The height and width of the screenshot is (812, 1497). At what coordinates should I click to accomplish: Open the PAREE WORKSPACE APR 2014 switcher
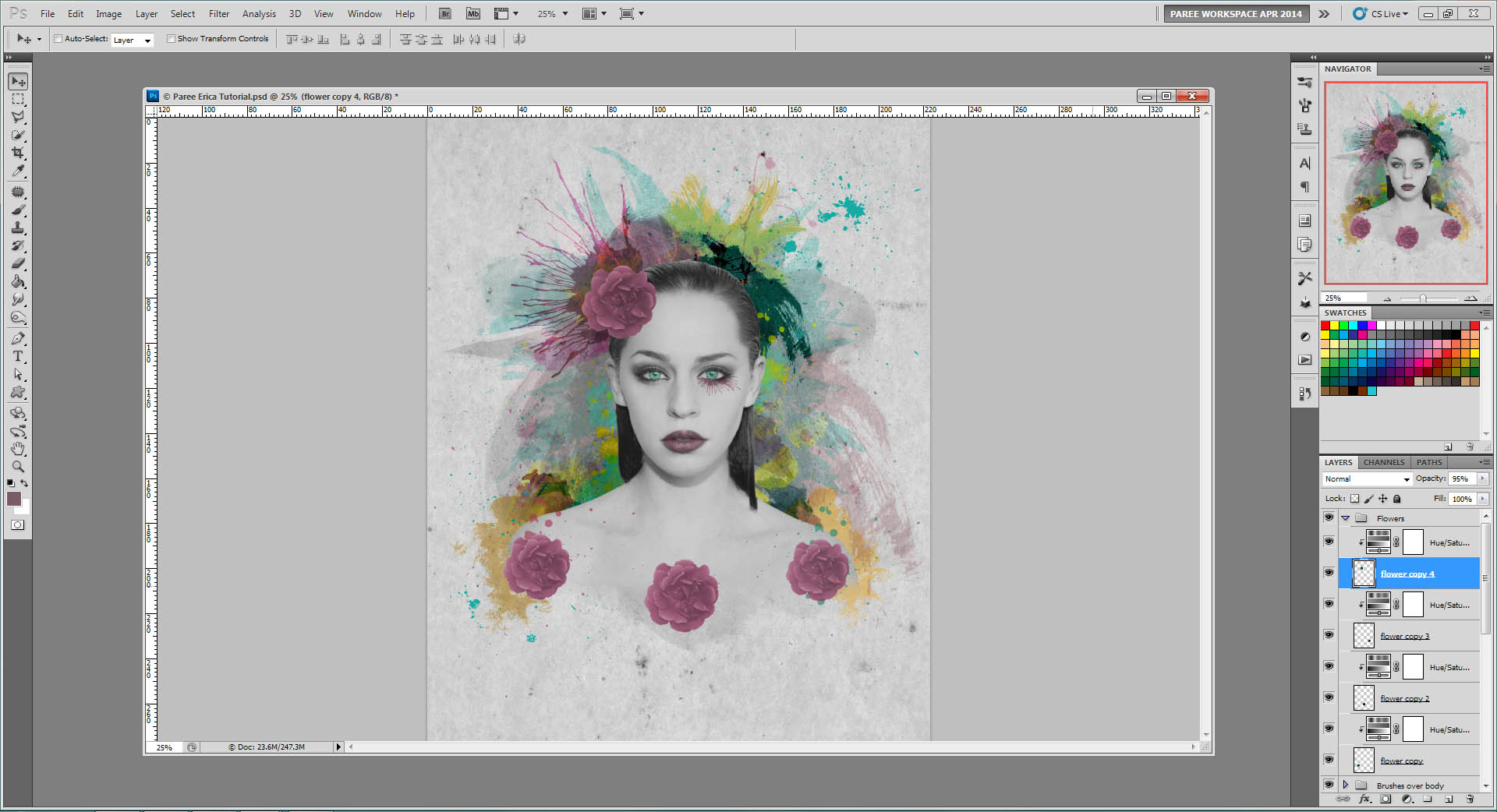click(1235, 13)
